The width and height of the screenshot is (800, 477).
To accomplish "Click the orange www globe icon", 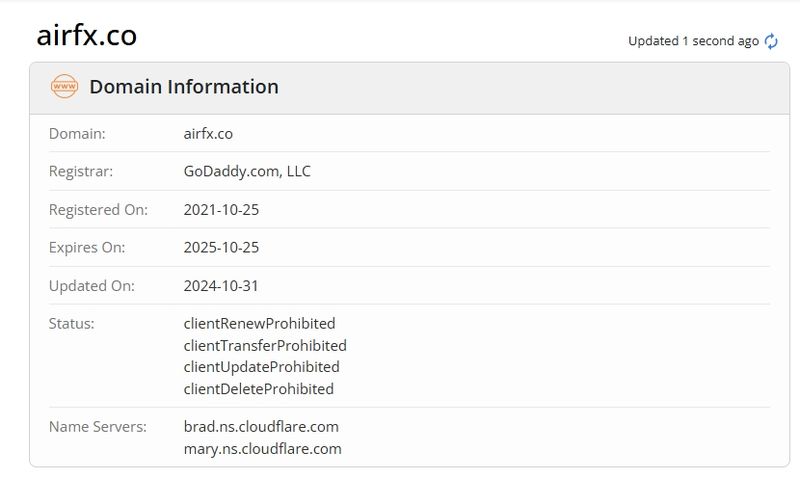I will (64, 86).
